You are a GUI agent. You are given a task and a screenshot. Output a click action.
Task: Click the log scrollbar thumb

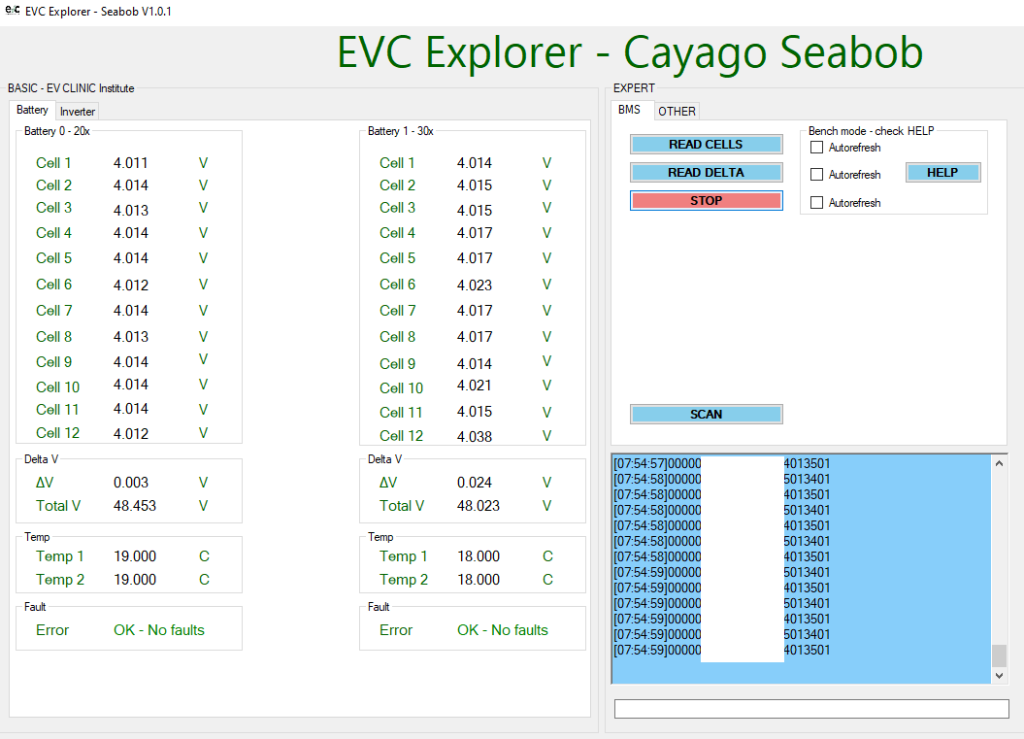point(999,655)
